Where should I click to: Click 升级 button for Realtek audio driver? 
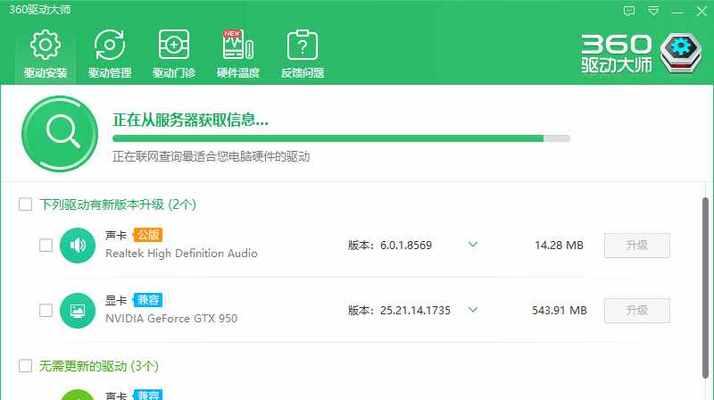pos(637,246)
